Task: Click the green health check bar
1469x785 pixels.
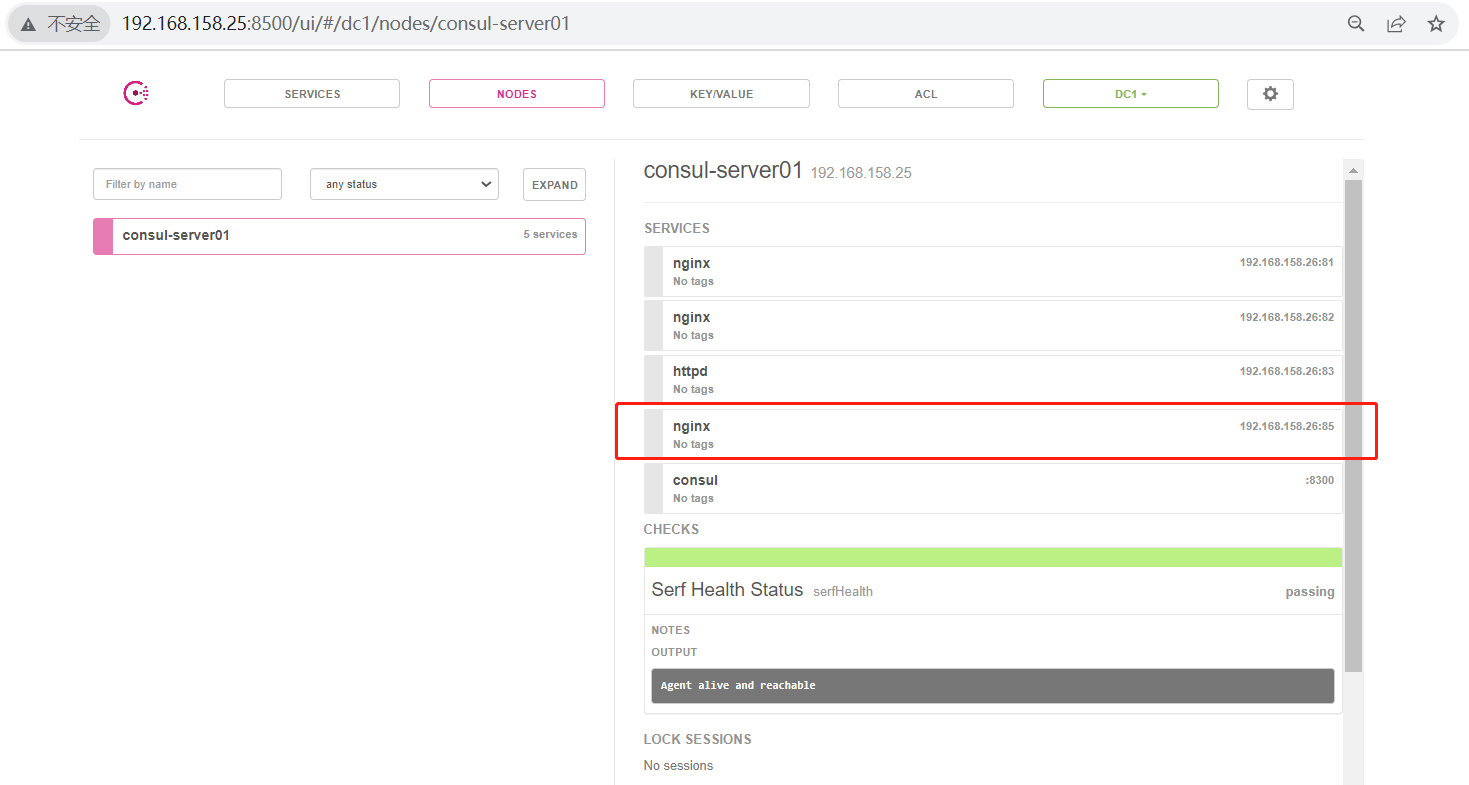Action: pyautogui.click(x=992, y=556)
